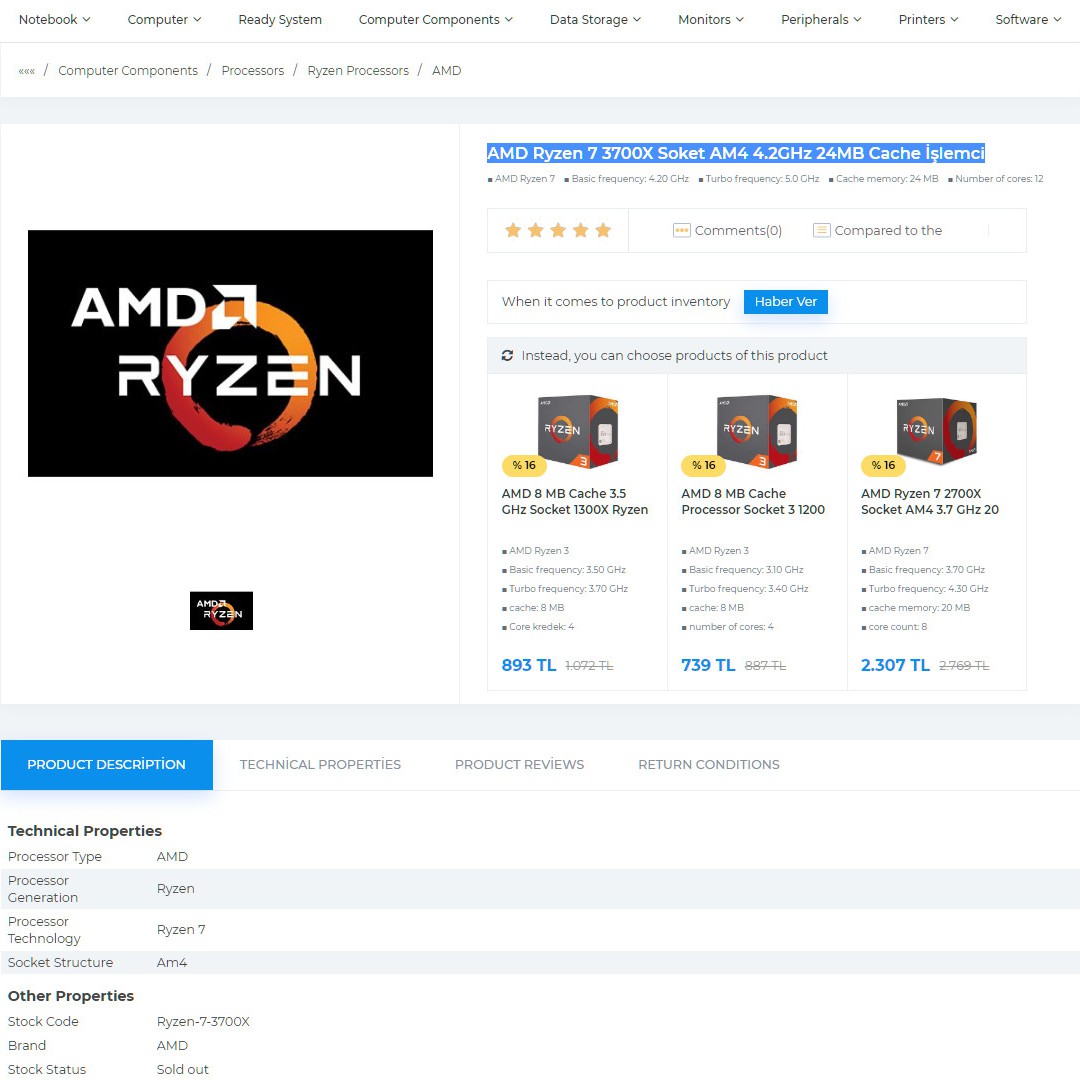1080x1080 pixels.
Task: Expand the Software menu chevron
Action: point(1057,20)
